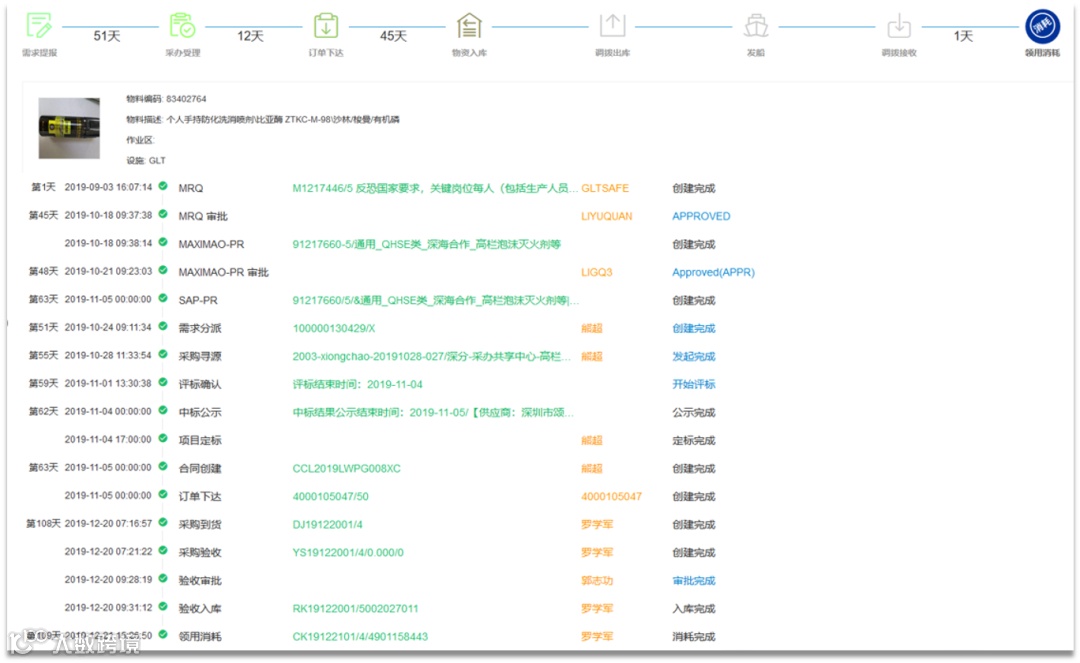Click the APPROVED status link
This screenshot has width=1080, height=663.
(701, 216)
